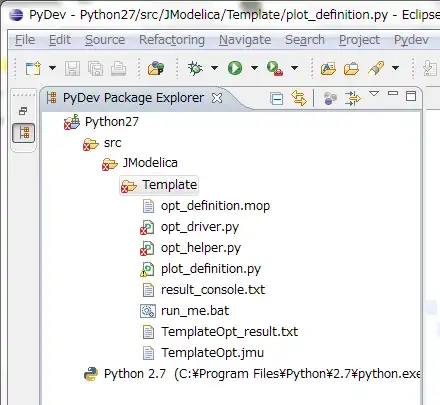Select result_console.txt file
Screen dimensions: 440x405
pos(213,290)
